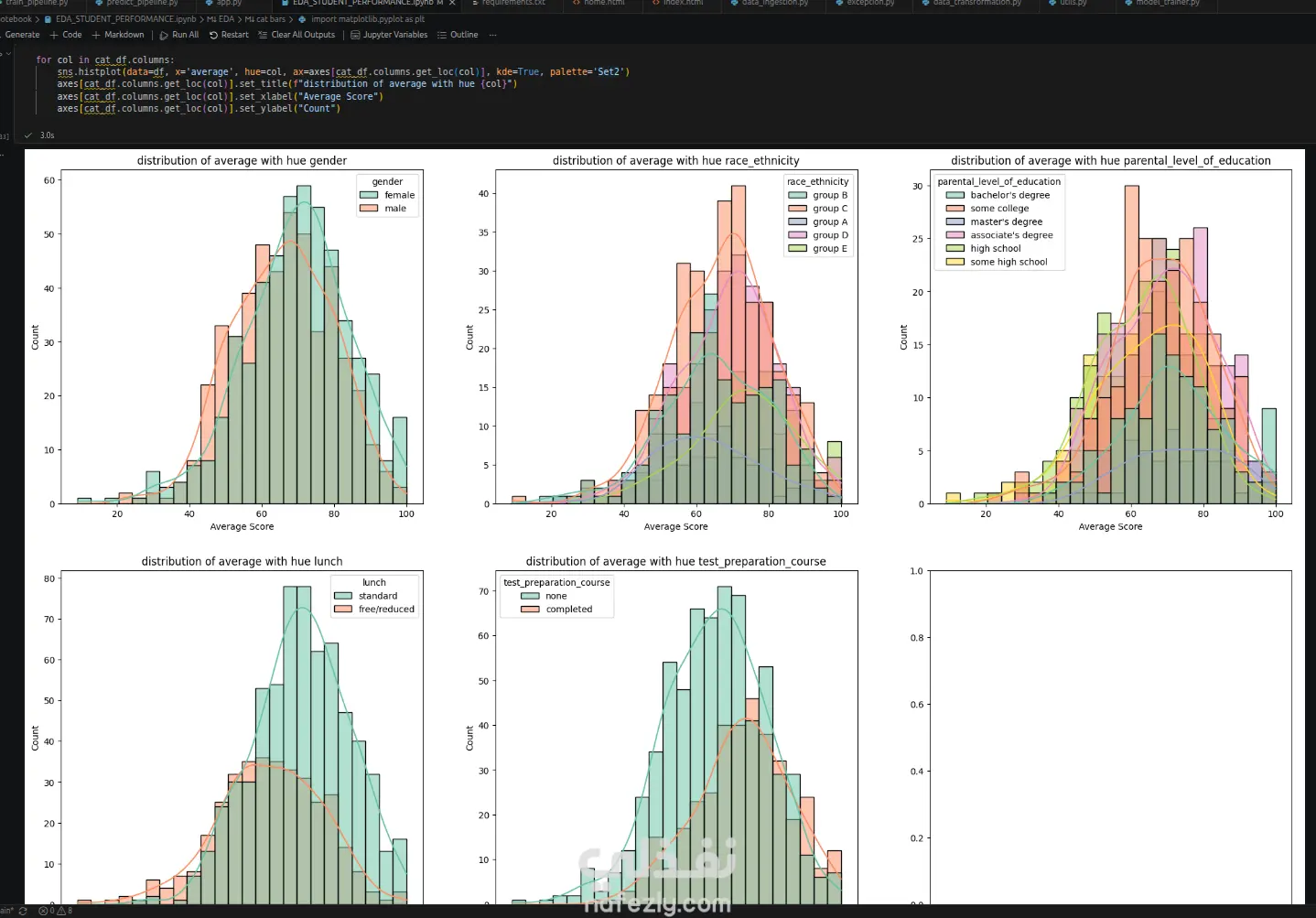Click the race_ethnicity legend heading
This screenshot has height=918, width=1316.
click(x=818, y=181)
